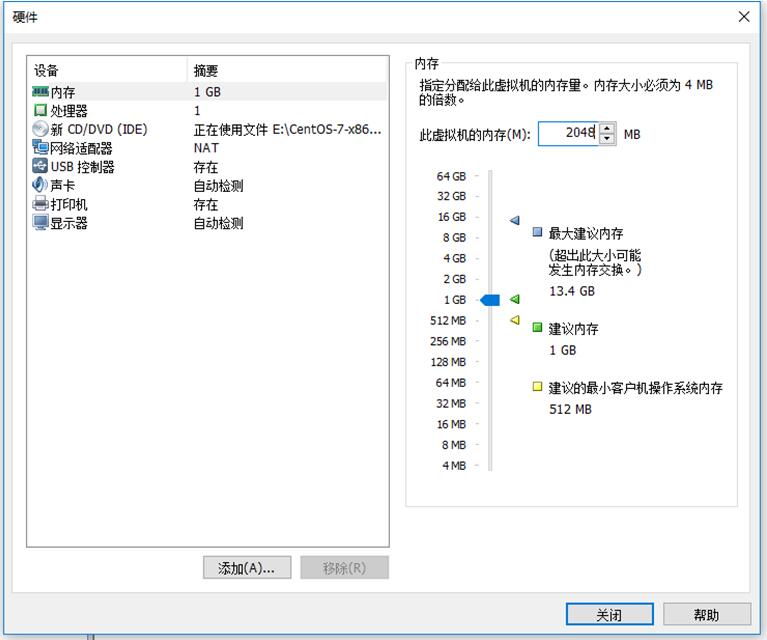This screenshot has width=767, height=640.
Task: Select the network adapter (网络适配器) icon
Action: (40, 147)
